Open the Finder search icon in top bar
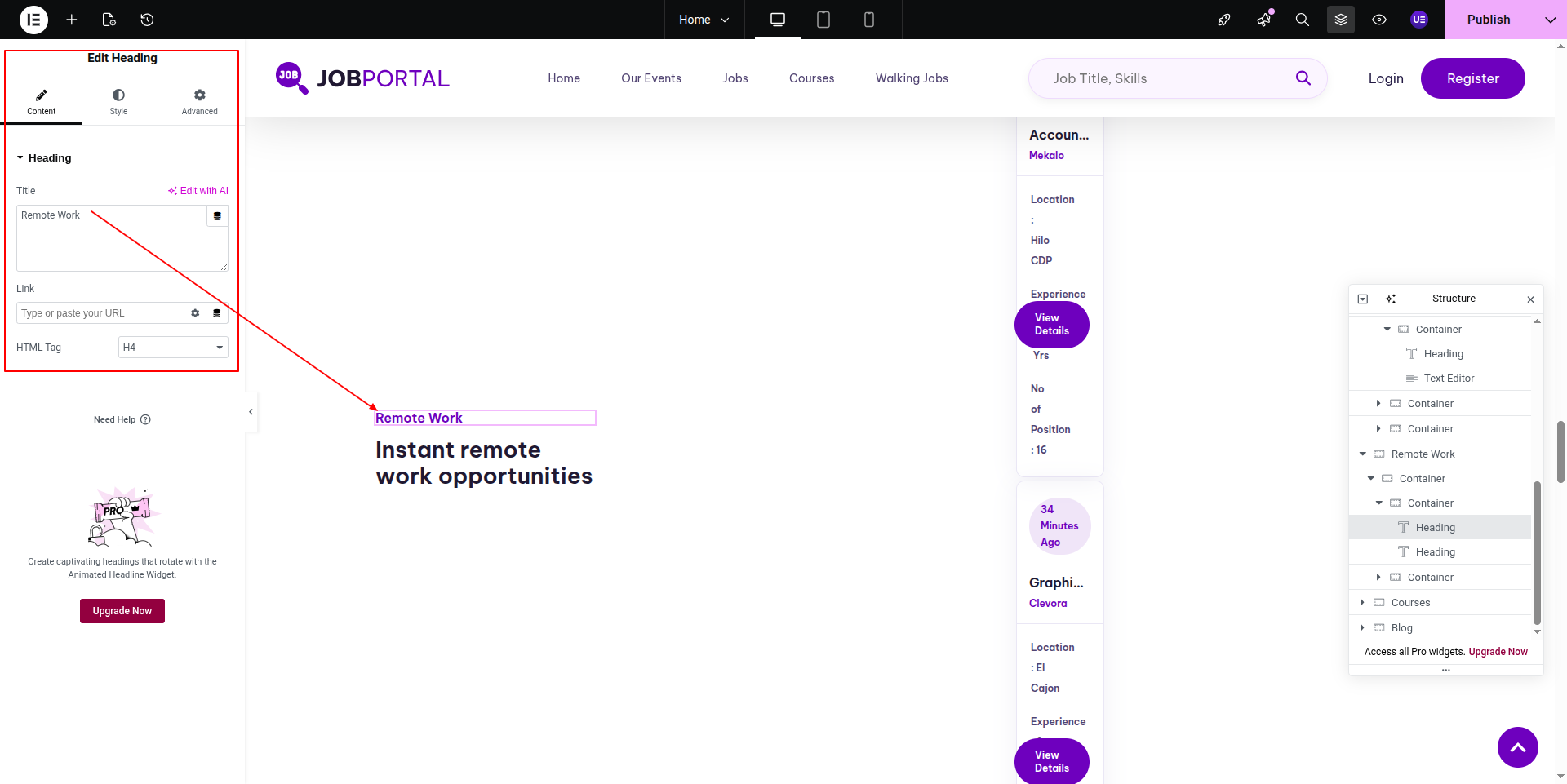 [1302, 20]
